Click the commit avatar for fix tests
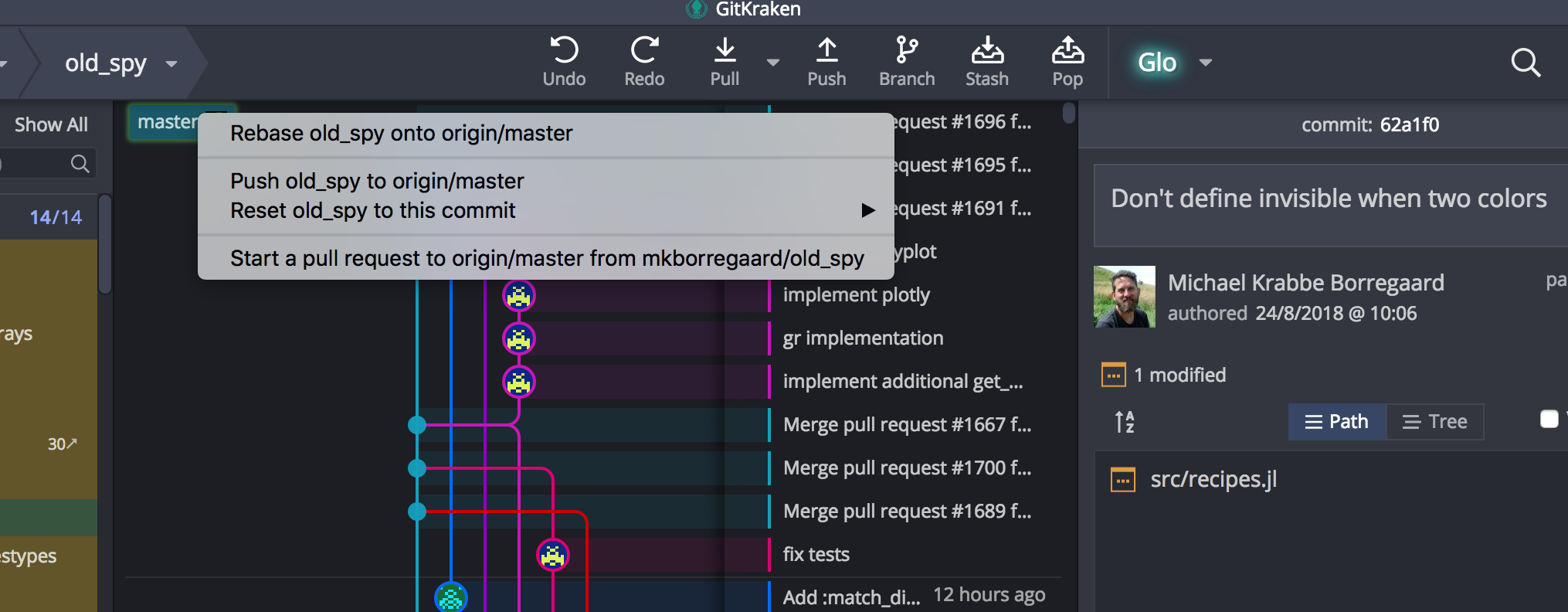1568x612 pixels. click(x=553, y=555)
